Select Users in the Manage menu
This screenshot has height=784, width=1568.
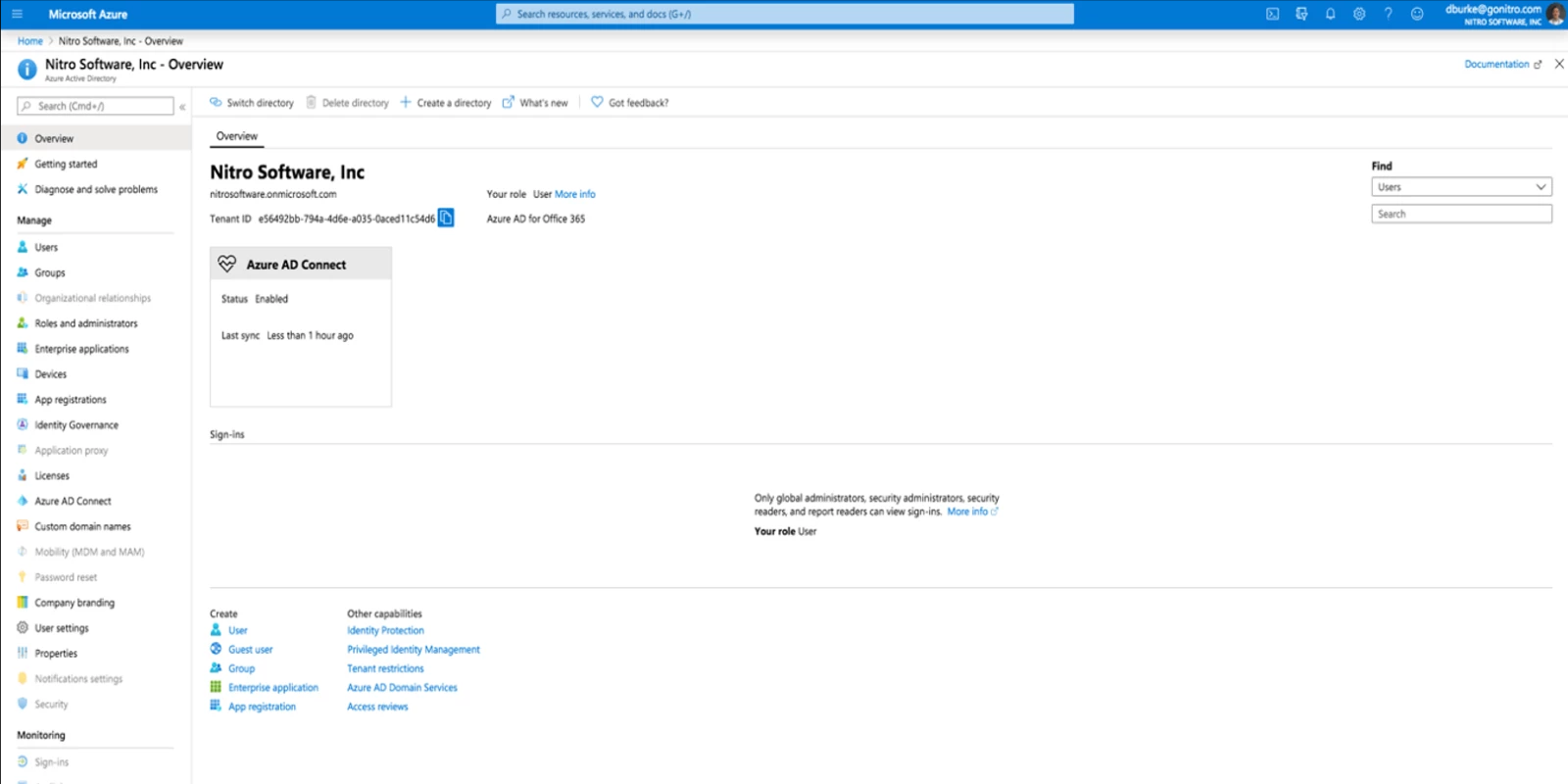coord(46,247)
